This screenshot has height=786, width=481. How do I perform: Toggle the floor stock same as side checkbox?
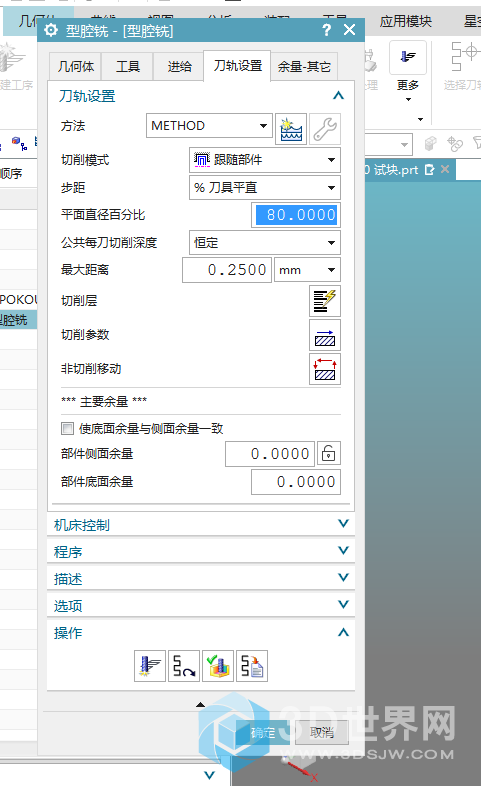[67, 429]
